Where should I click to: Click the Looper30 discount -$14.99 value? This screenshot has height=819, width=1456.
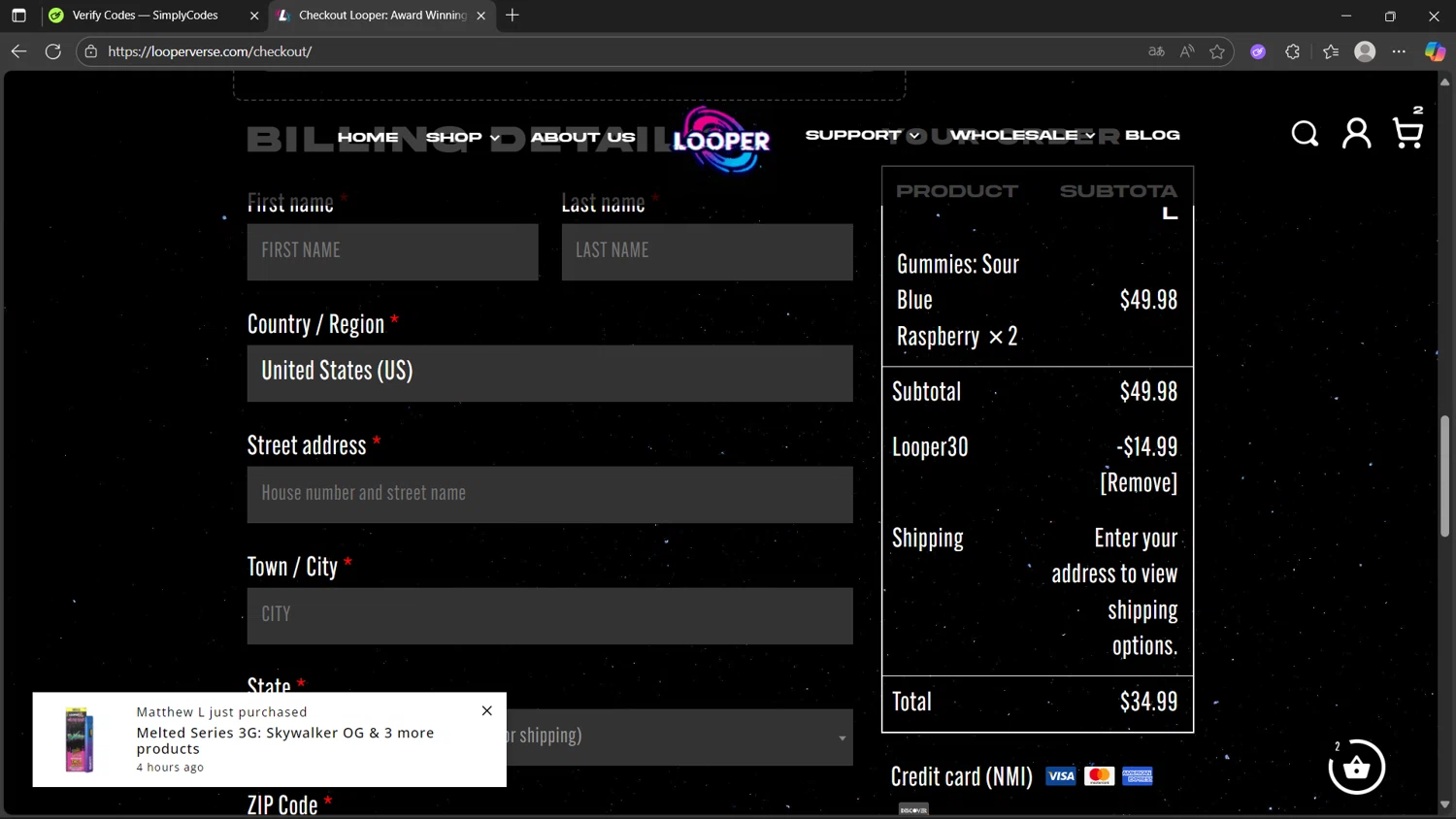[1146, 446]
